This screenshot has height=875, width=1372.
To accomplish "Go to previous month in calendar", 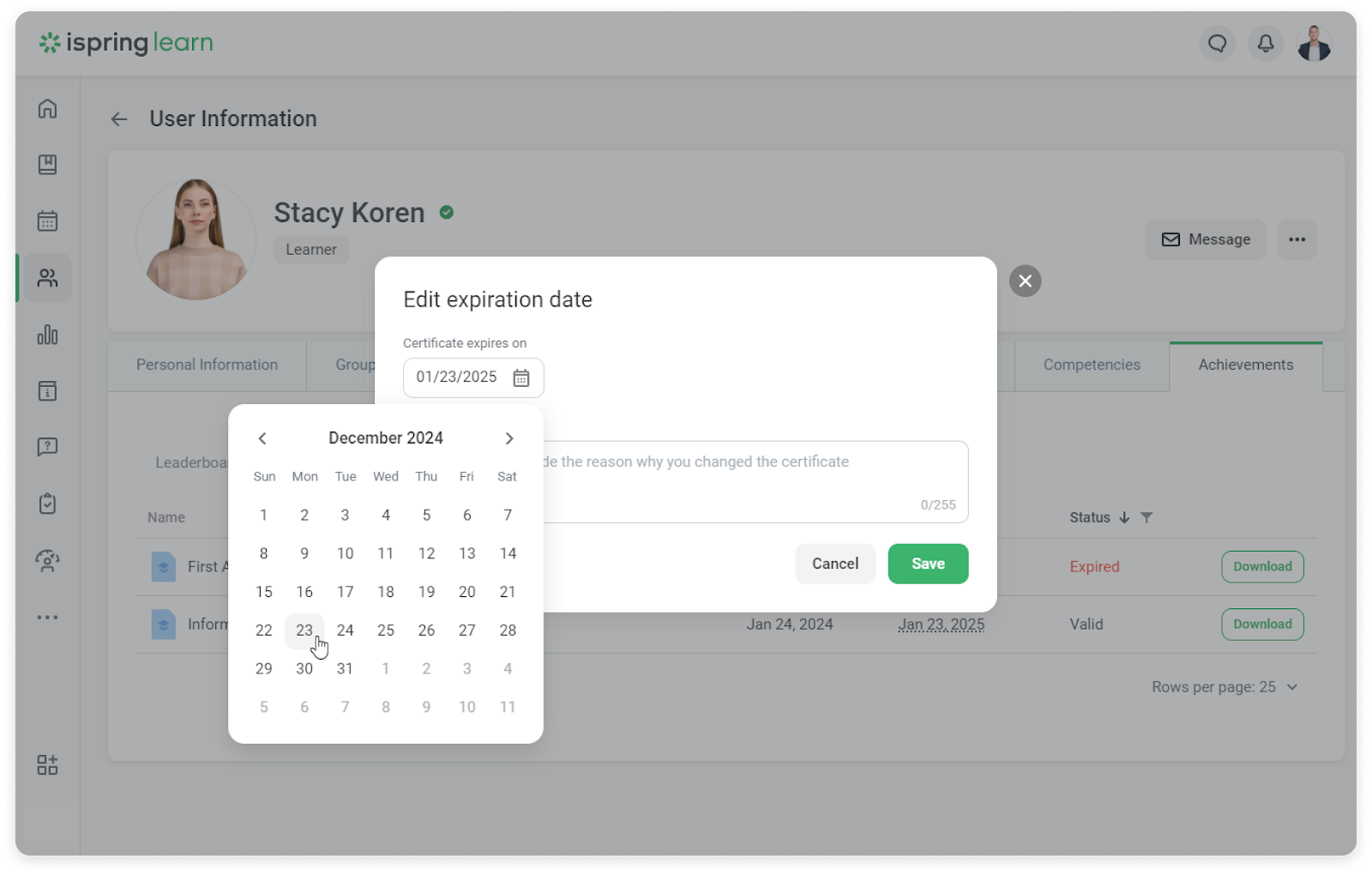I will coord(262,438).
